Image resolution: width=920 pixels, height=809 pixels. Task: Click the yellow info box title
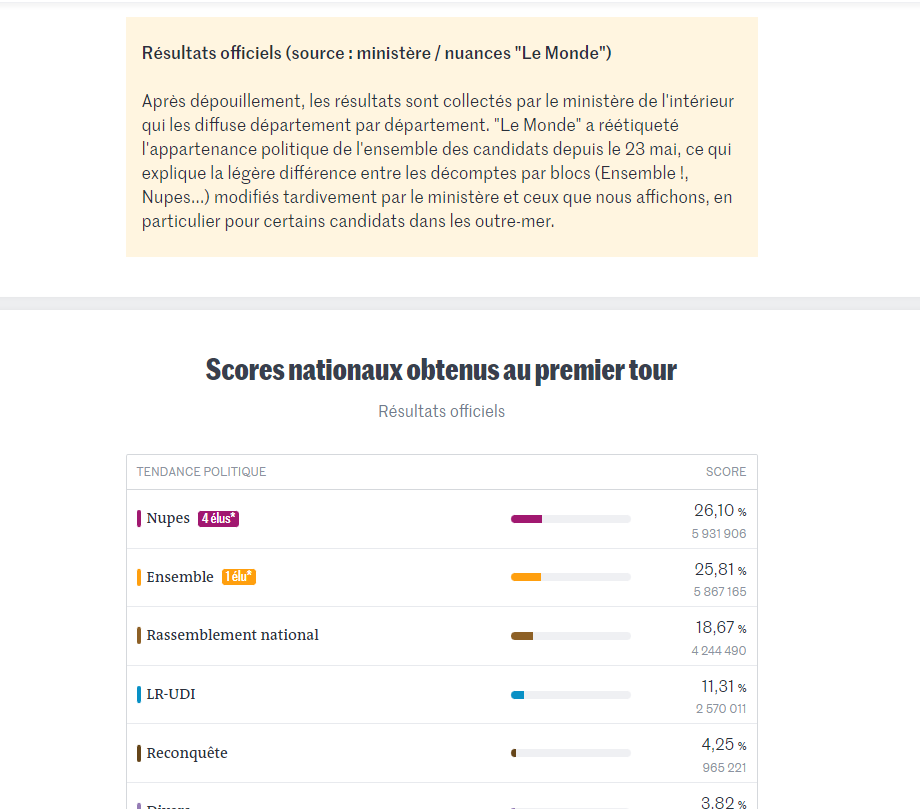click(376, 53)
